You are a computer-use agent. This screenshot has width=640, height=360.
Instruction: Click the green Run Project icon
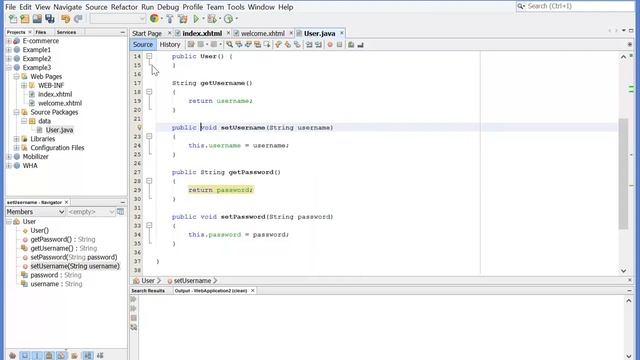(196, 19)
